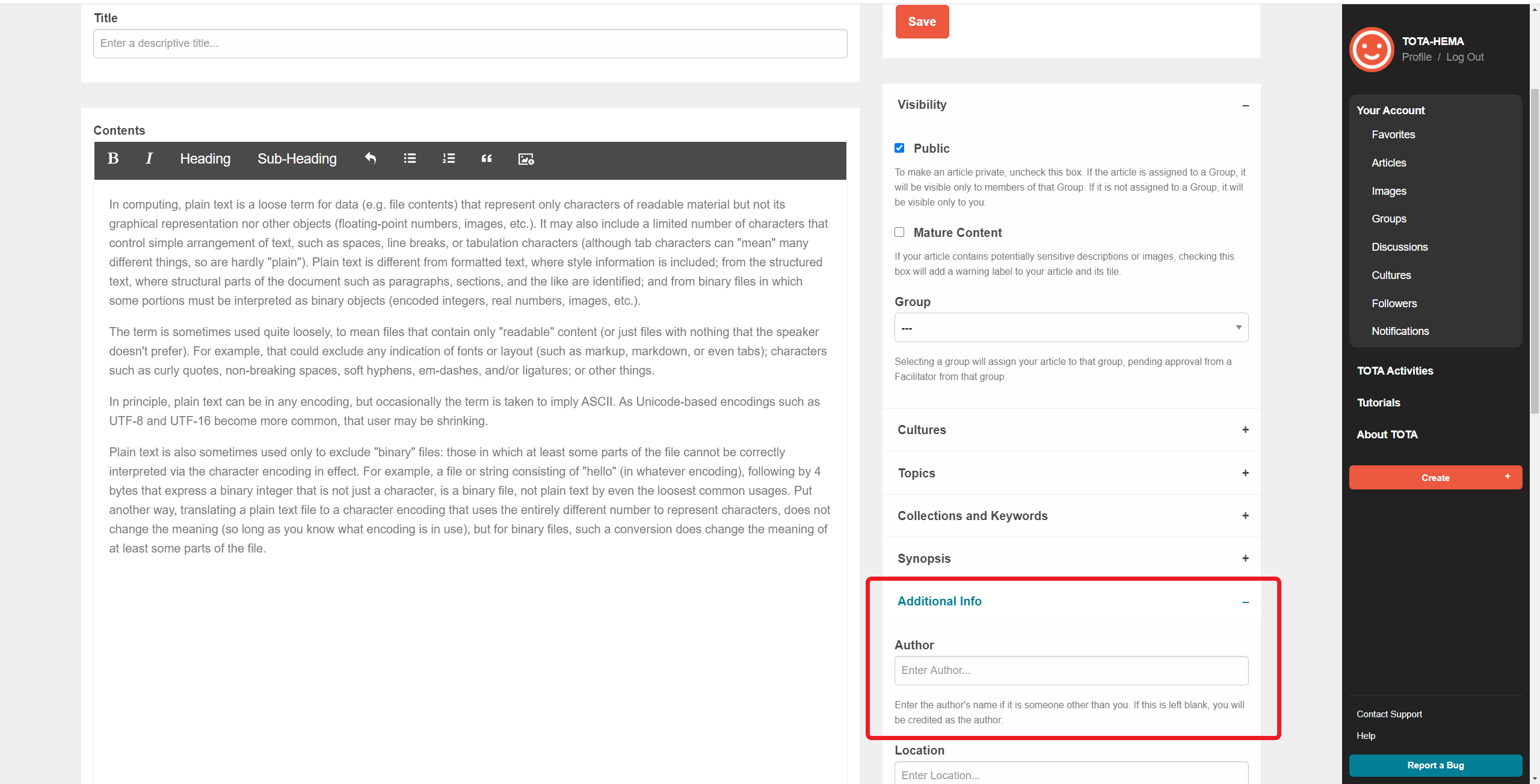Open Articles in Your Account menu
The width and height of the screenshot is (1540, 784).
[x=1388, y=163]
